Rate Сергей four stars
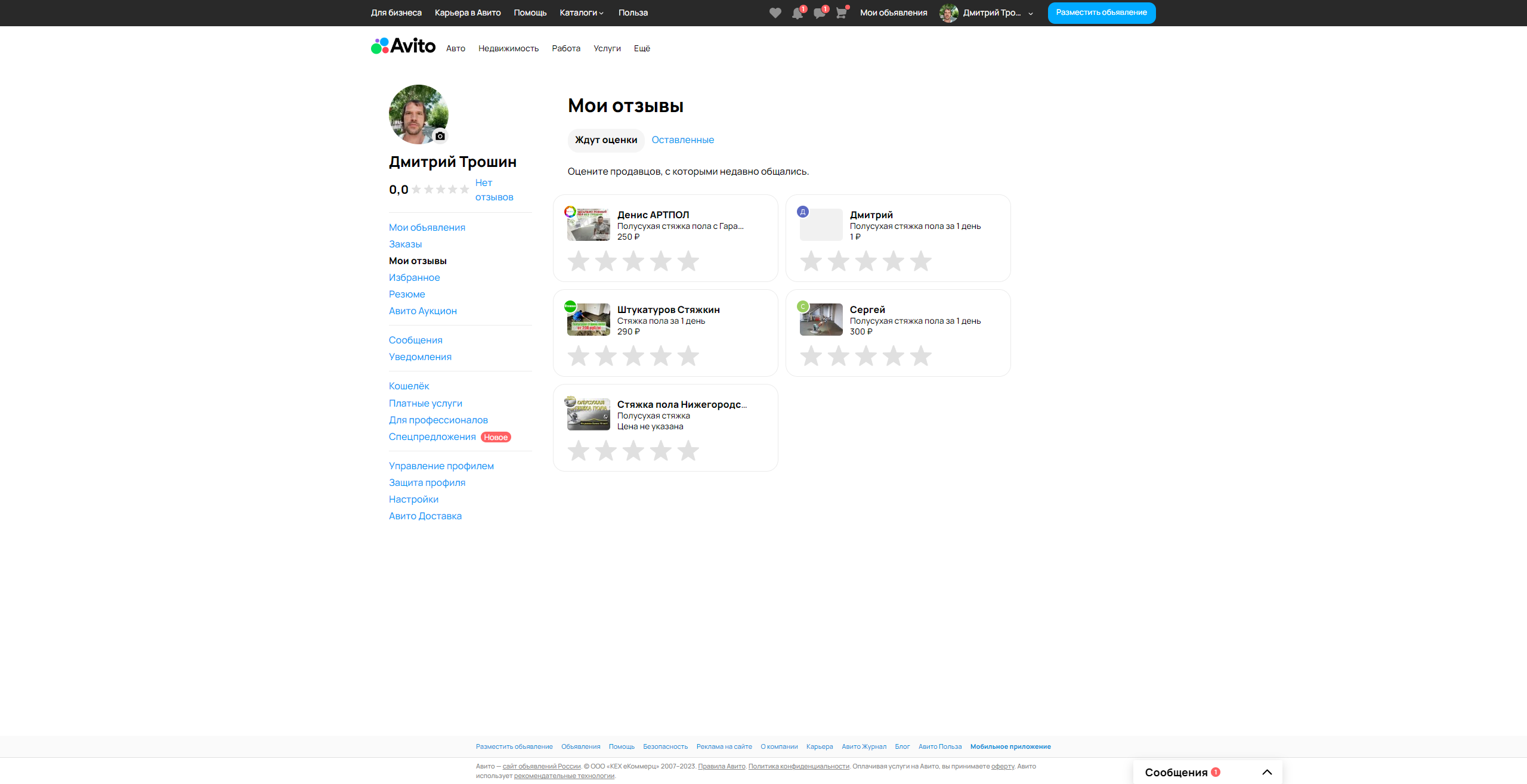Image resolution: width=1527 pixels, height=784 pixels. click(894, 356)
